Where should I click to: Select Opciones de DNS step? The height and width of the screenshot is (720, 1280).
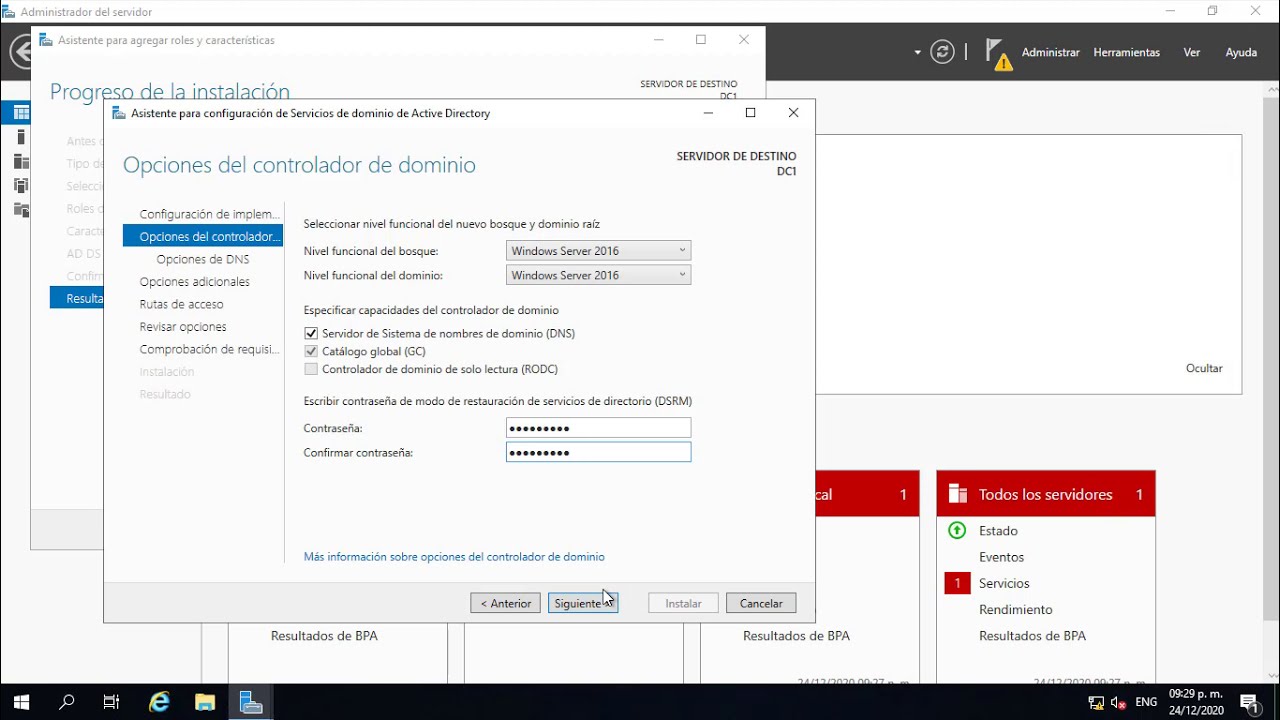click(x=203, y=259)
